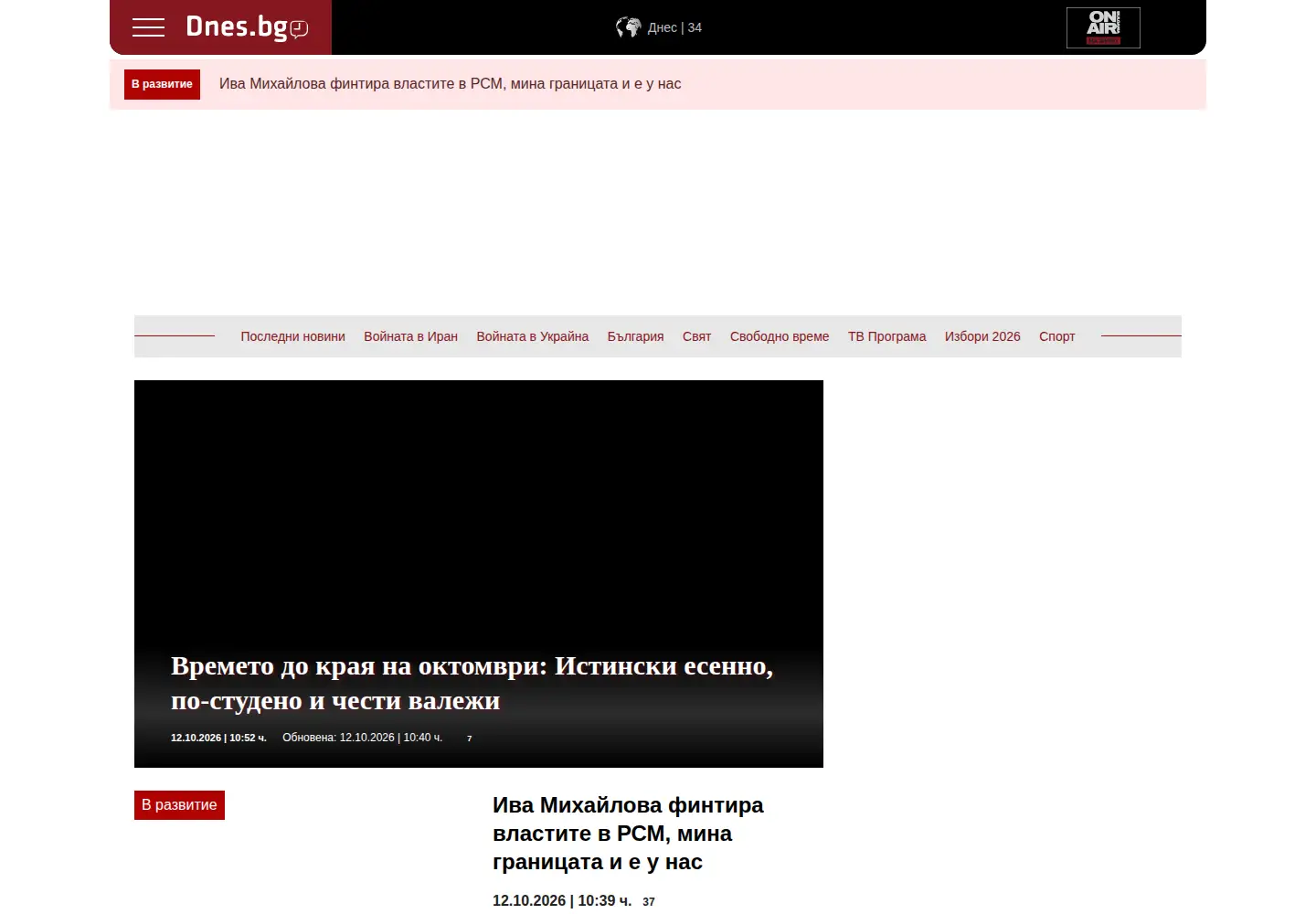Open Избори 2026 section
Viewport: 1316px width, 914px height.
(x=982, y=336)
